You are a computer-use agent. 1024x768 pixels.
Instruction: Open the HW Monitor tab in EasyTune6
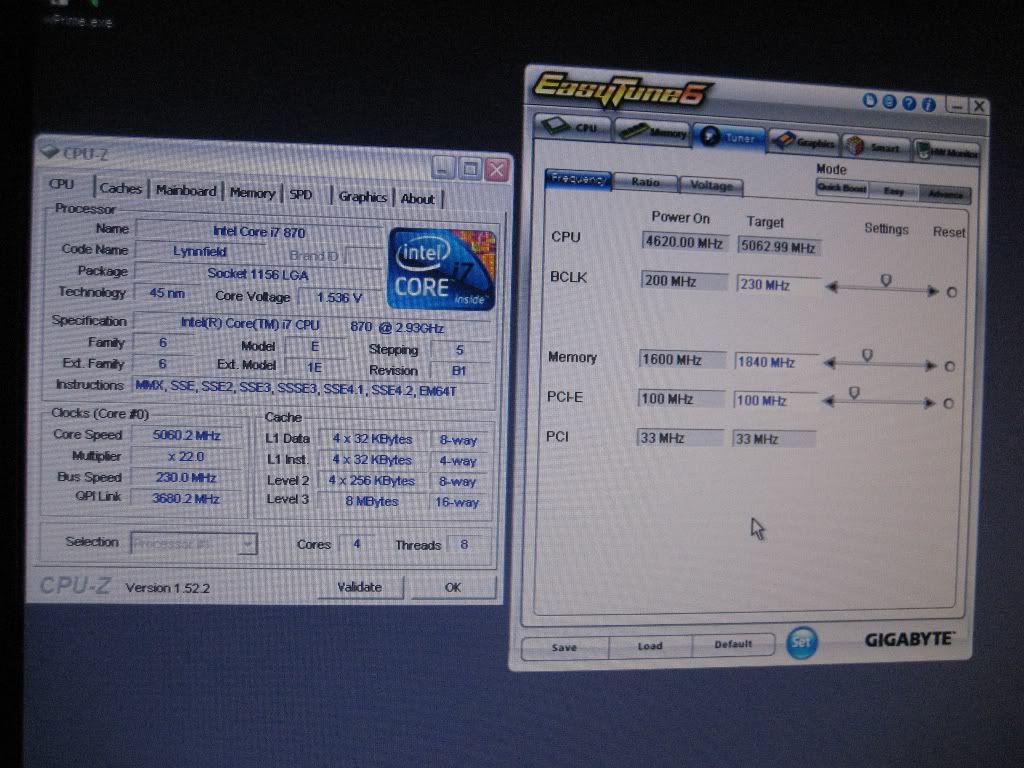click(946, 151)
